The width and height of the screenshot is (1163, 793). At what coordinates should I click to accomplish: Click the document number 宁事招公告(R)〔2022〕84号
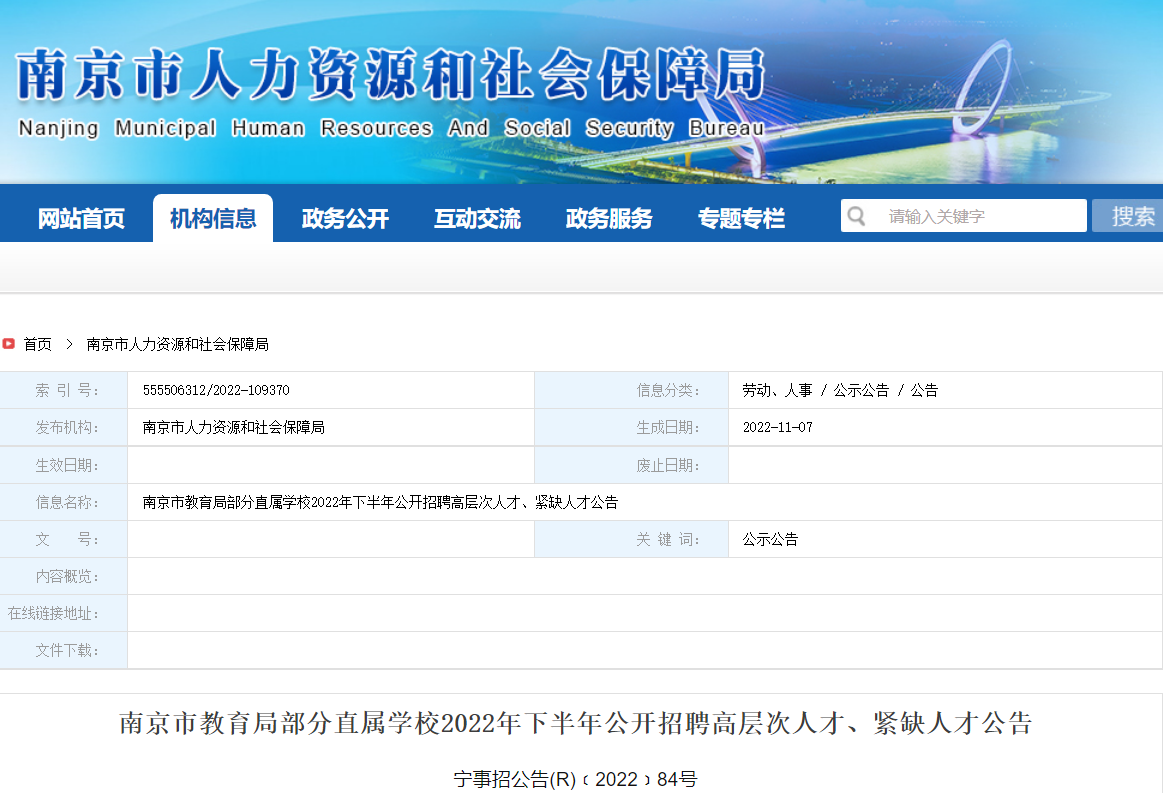(x=576, y=779)
